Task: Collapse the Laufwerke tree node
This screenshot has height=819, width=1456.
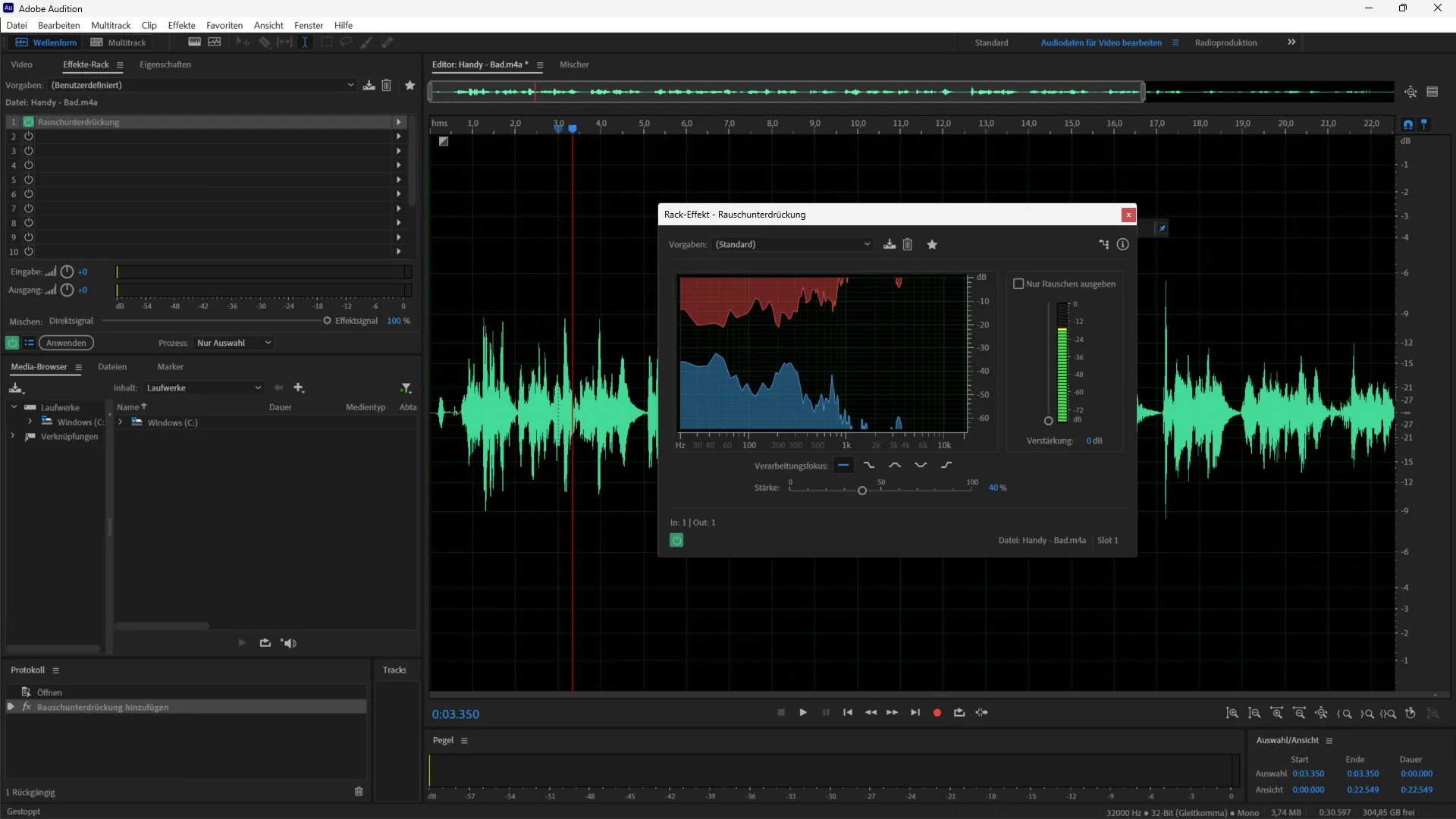Action: (x=14, y=407)
